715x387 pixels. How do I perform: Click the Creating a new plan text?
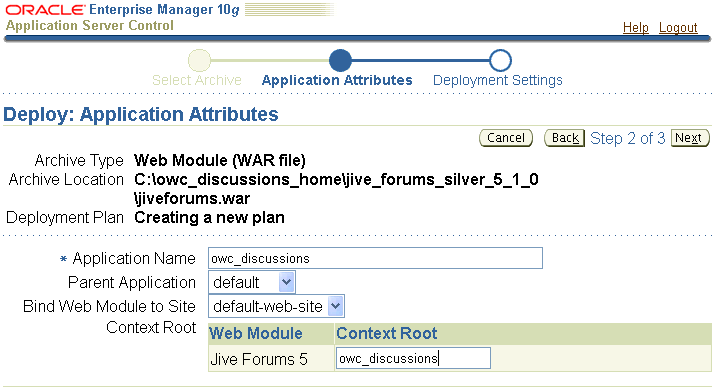209,217
